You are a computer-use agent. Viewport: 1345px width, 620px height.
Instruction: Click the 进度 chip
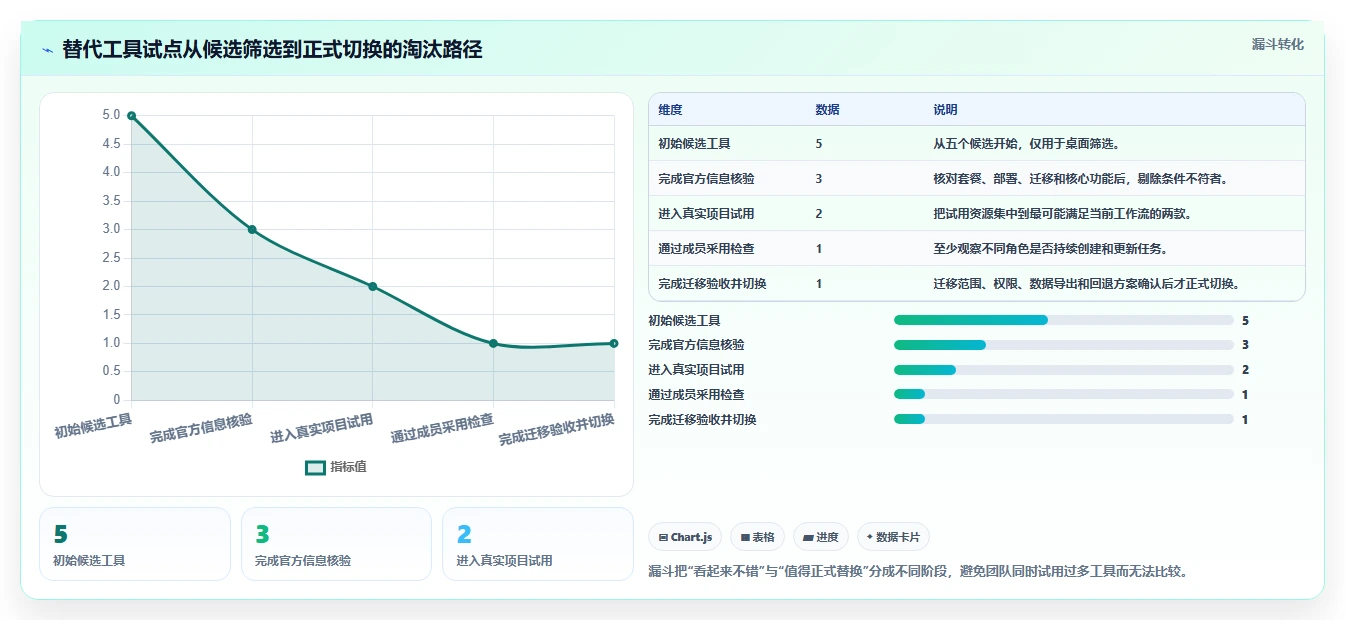[821, 537]
